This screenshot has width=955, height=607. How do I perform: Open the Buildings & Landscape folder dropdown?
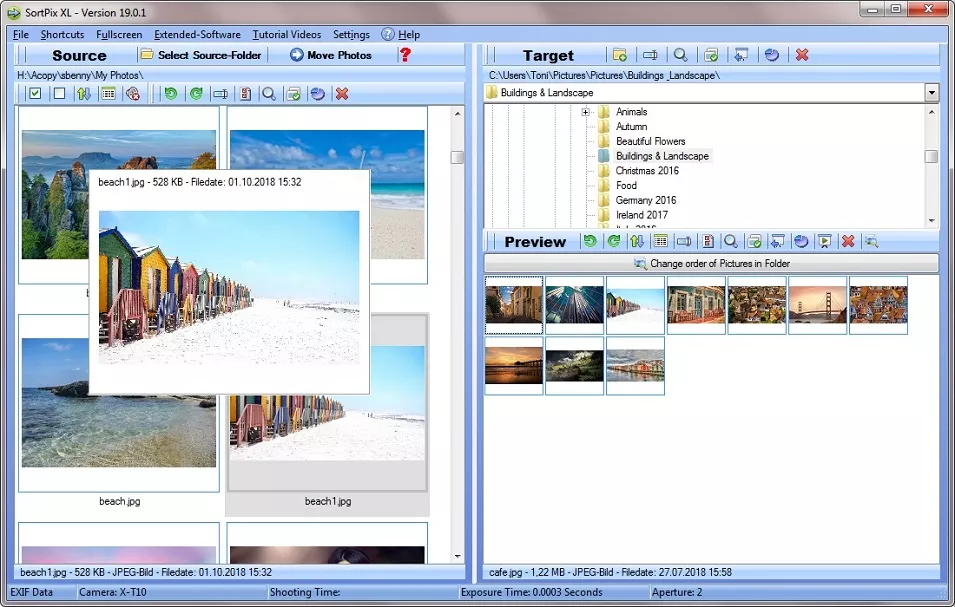pyautogui.click(x=931, y=93)
